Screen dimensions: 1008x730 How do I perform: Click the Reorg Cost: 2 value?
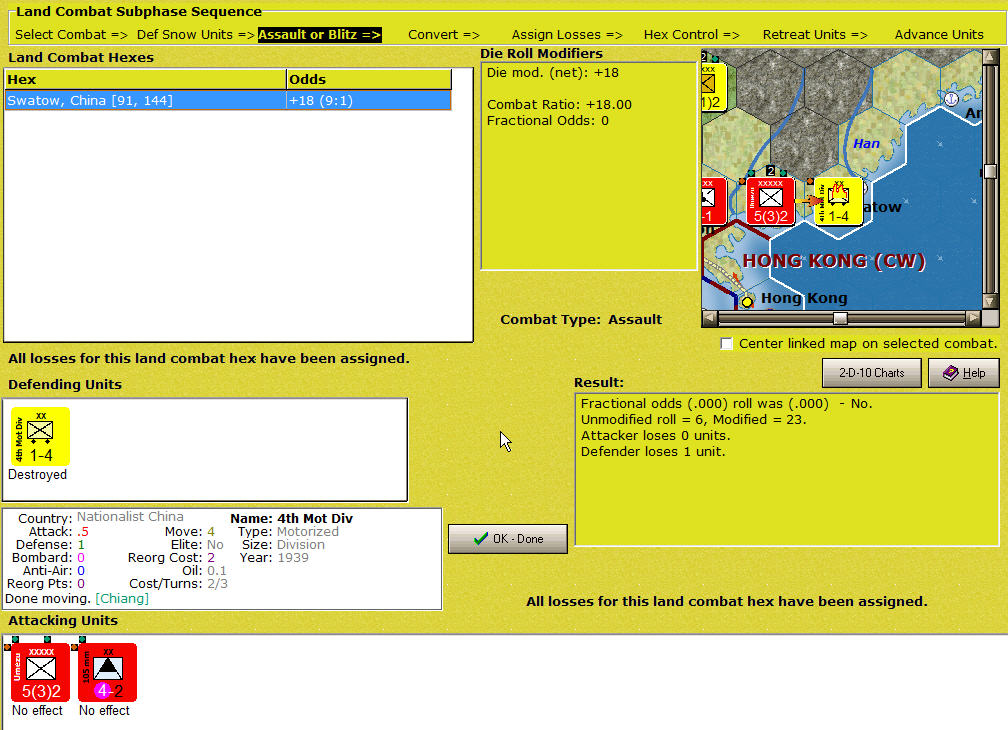click(211, 557)
